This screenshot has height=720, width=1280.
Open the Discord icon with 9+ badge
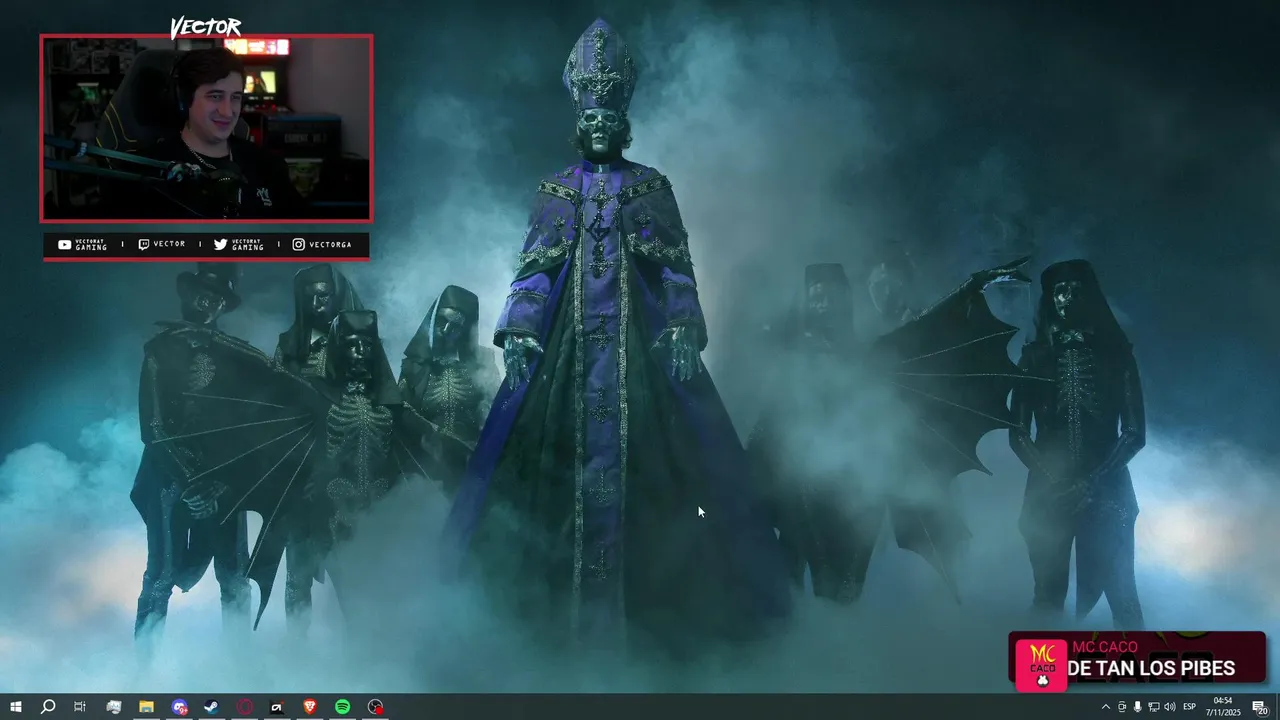pos(179,707)
